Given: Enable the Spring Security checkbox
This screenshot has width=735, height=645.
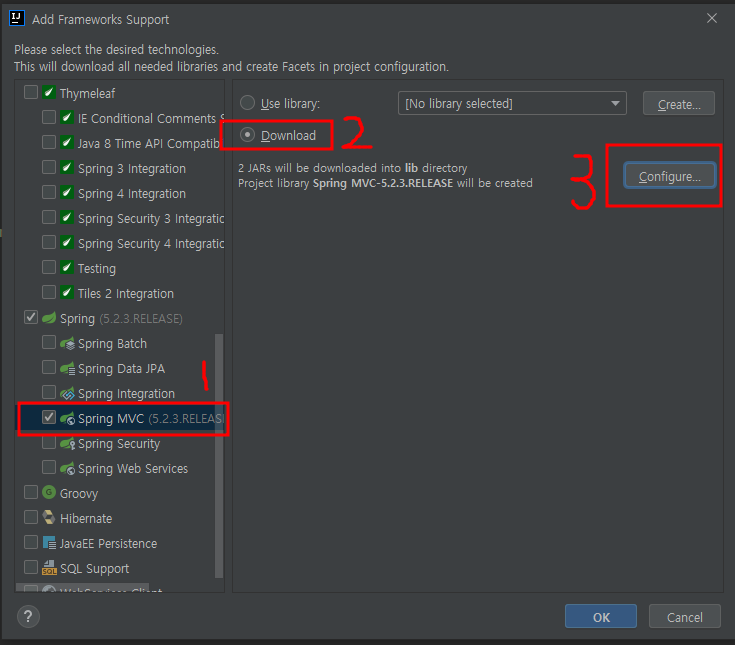Looking at the screenshot, I should point(49,442).
